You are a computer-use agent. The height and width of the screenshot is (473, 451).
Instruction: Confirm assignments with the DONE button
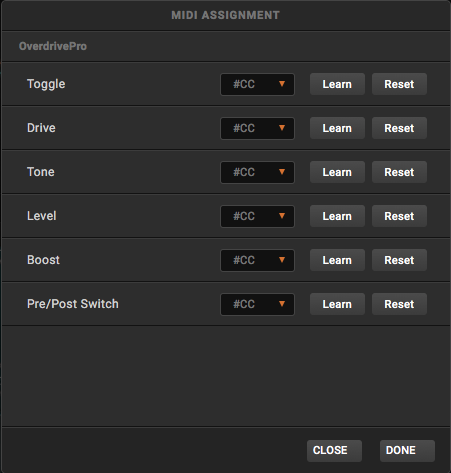pyautogui.click(x=407, y=451)
